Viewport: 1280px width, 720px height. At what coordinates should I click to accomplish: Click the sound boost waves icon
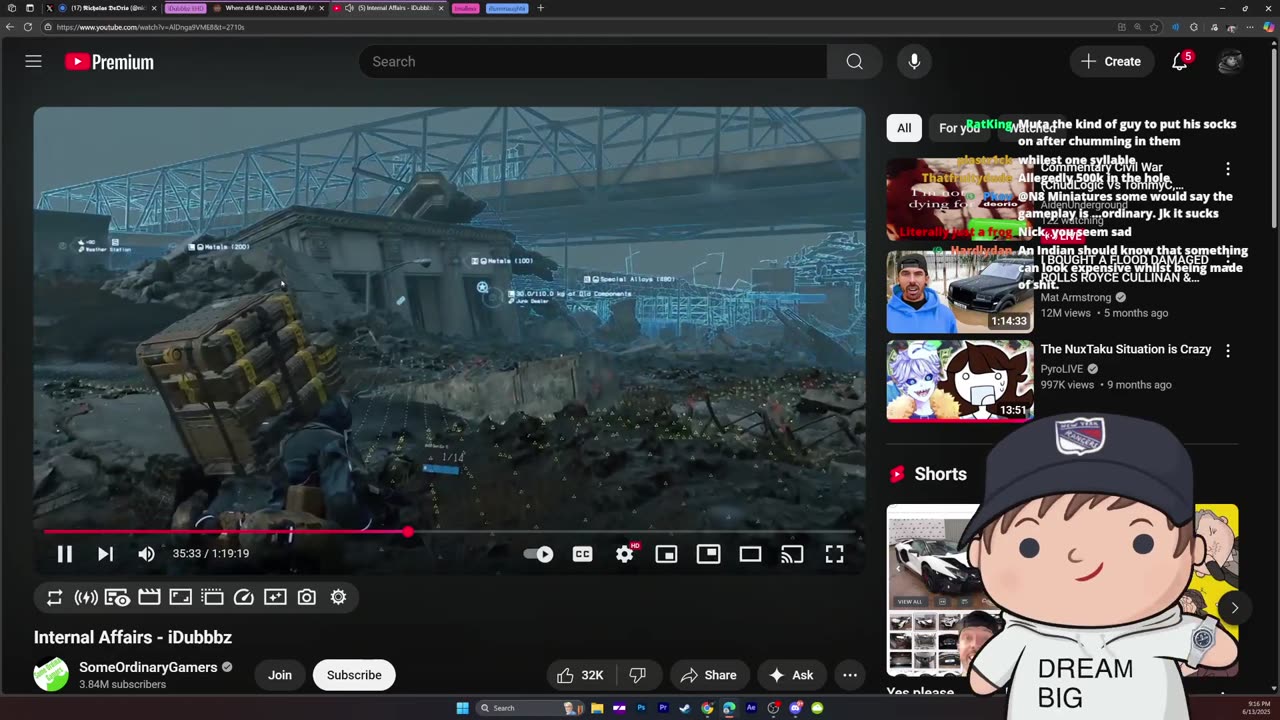(x=86, y=597)
